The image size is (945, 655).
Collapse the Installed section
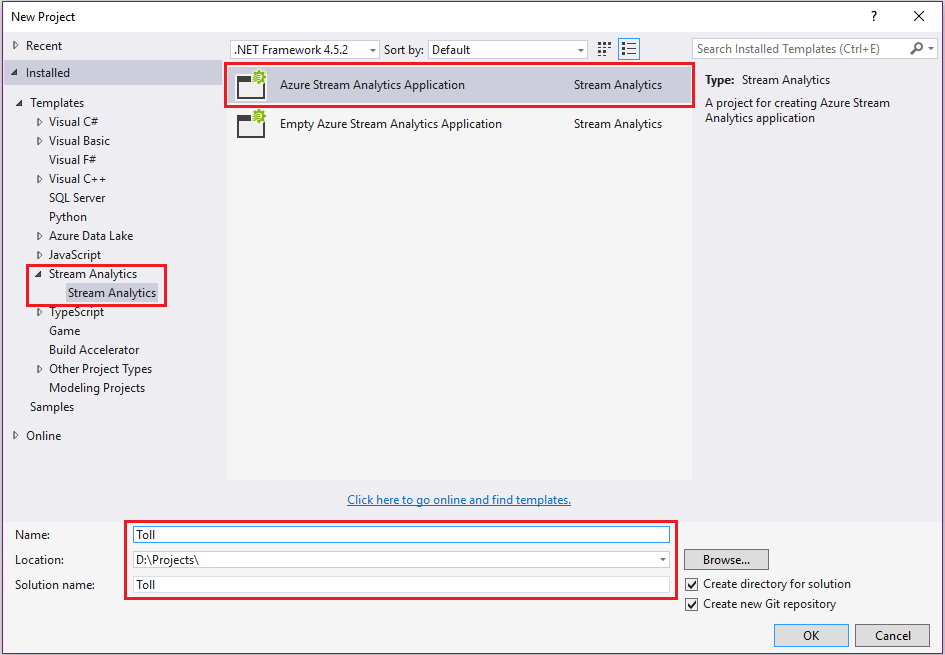15,73
